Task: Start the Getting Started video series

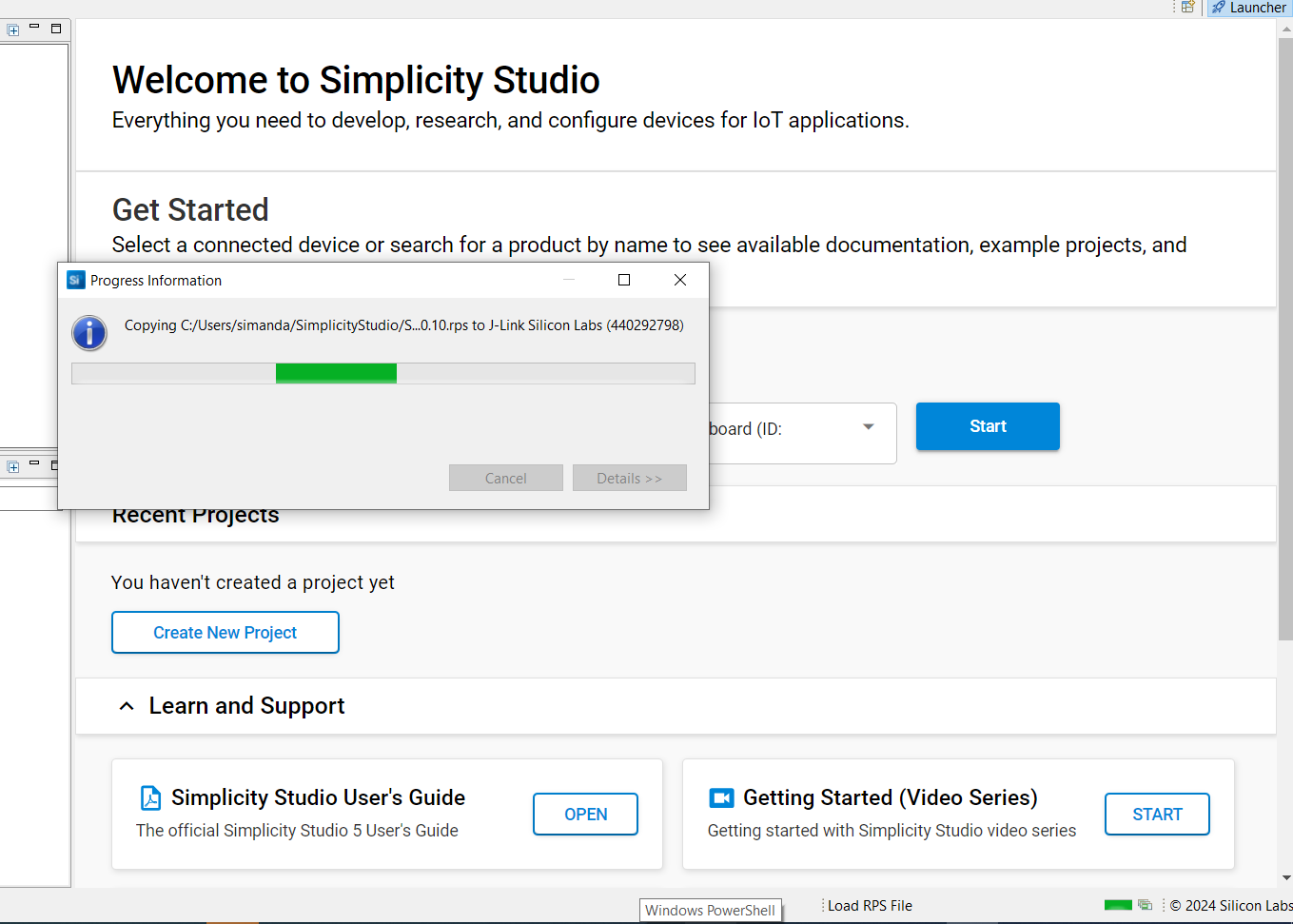Action: [1157, 815]
